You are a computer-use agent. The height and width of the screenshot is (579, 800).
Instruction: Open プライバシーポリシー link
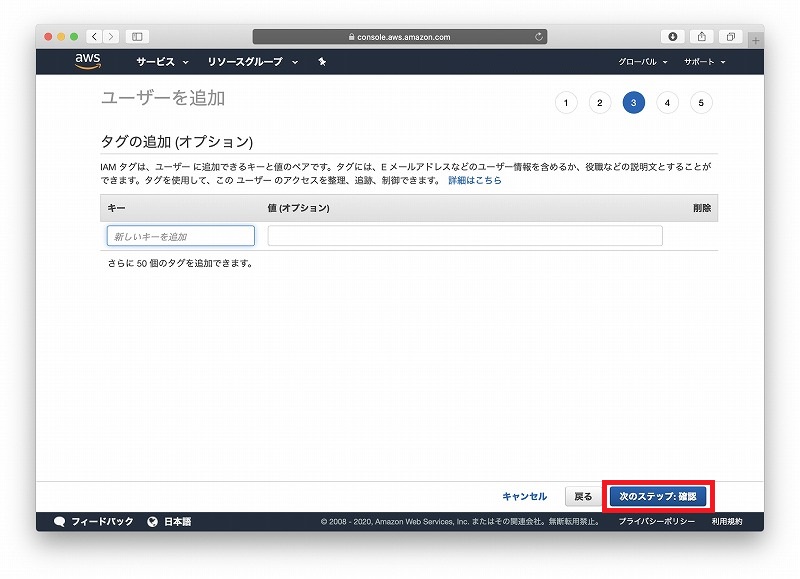[x=657, y=521]
